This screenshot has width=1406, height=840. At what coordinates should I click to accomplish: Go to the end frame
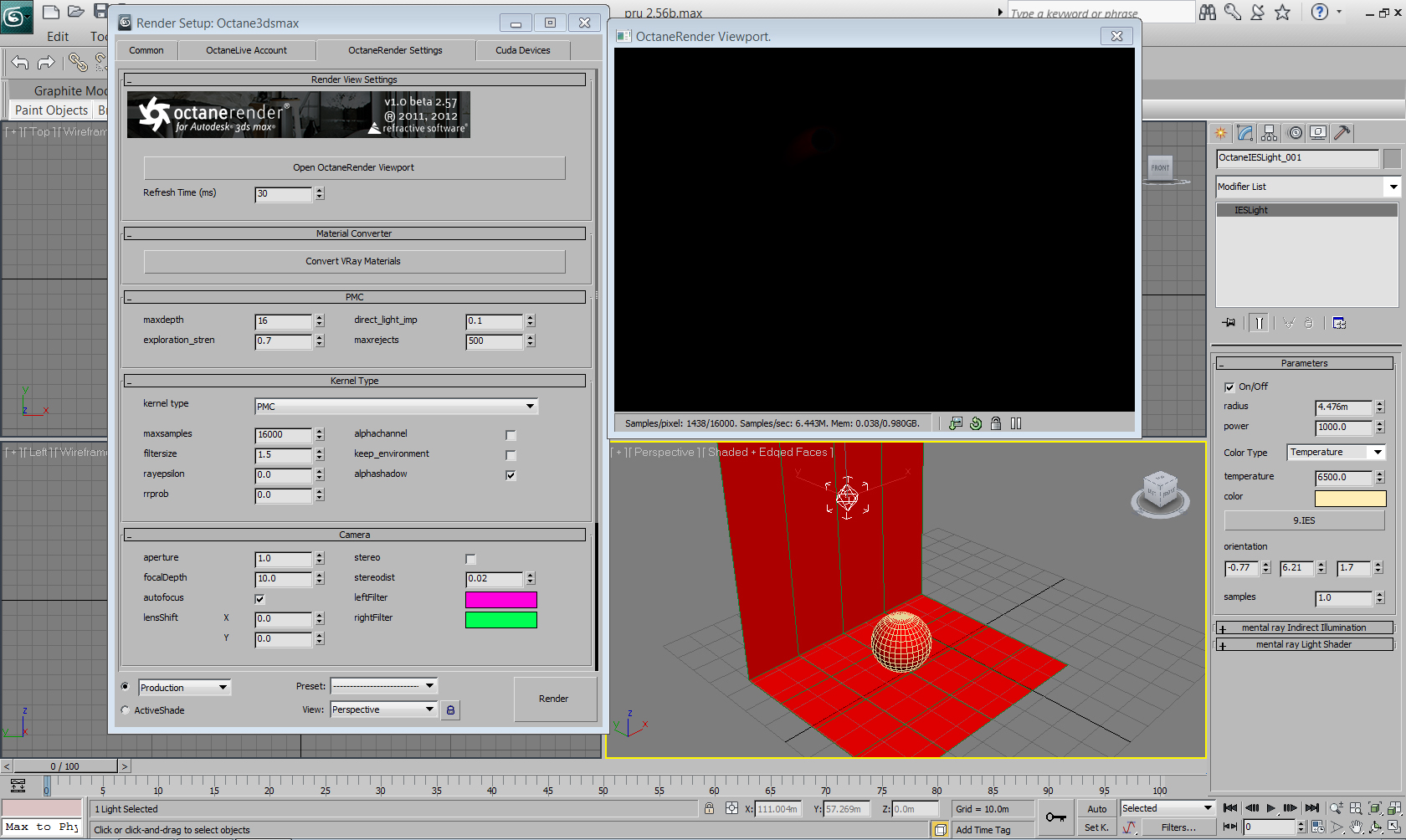click(x=1312, y=808)
